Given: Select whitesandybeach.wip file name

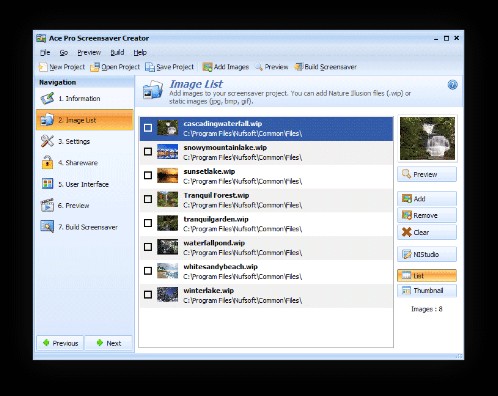Looking at the screenshot, I should (x=220, y=267).
